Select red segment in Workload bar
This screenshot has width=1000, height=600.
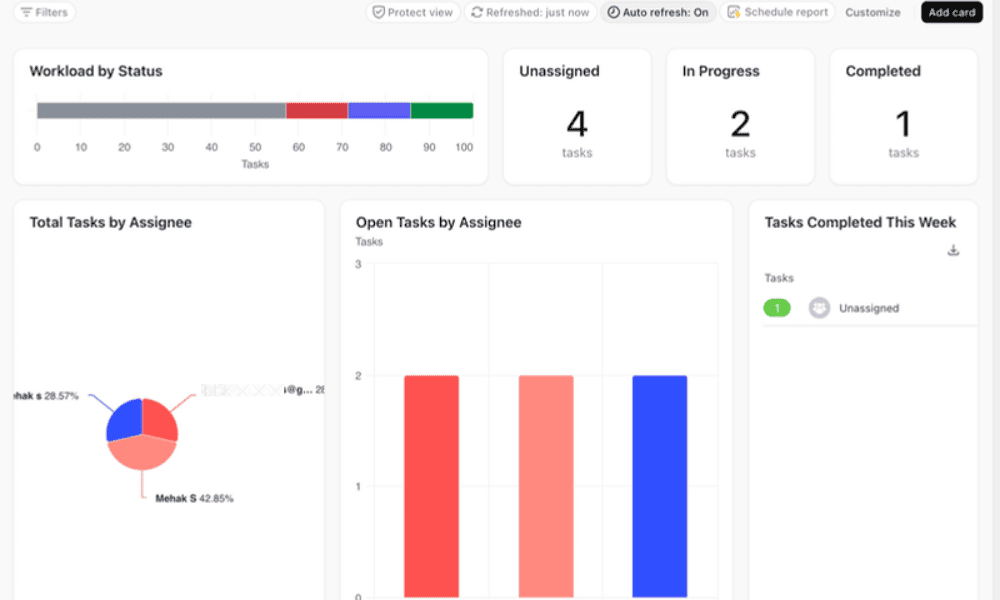click(x=316, y=111)
